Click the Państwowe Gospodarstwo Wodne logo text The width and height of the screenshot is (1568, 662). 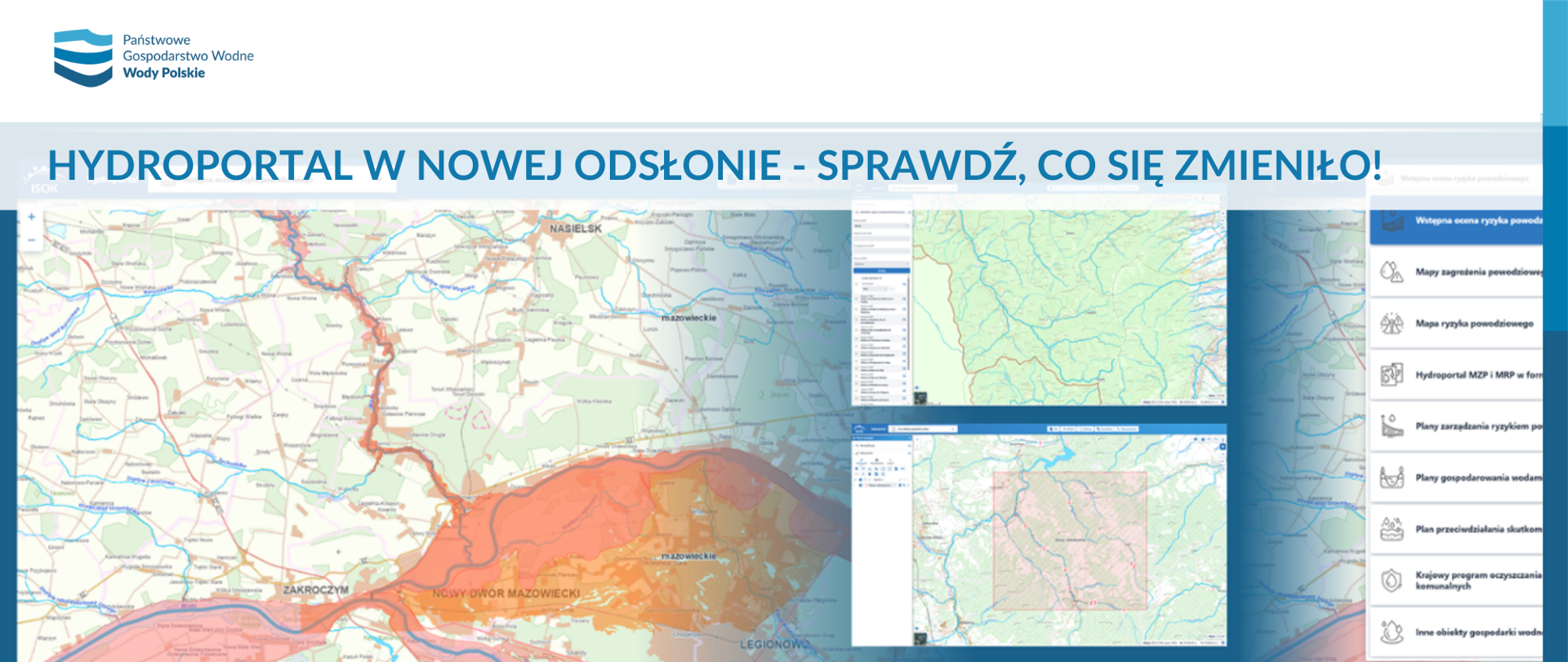coord(188,56)
